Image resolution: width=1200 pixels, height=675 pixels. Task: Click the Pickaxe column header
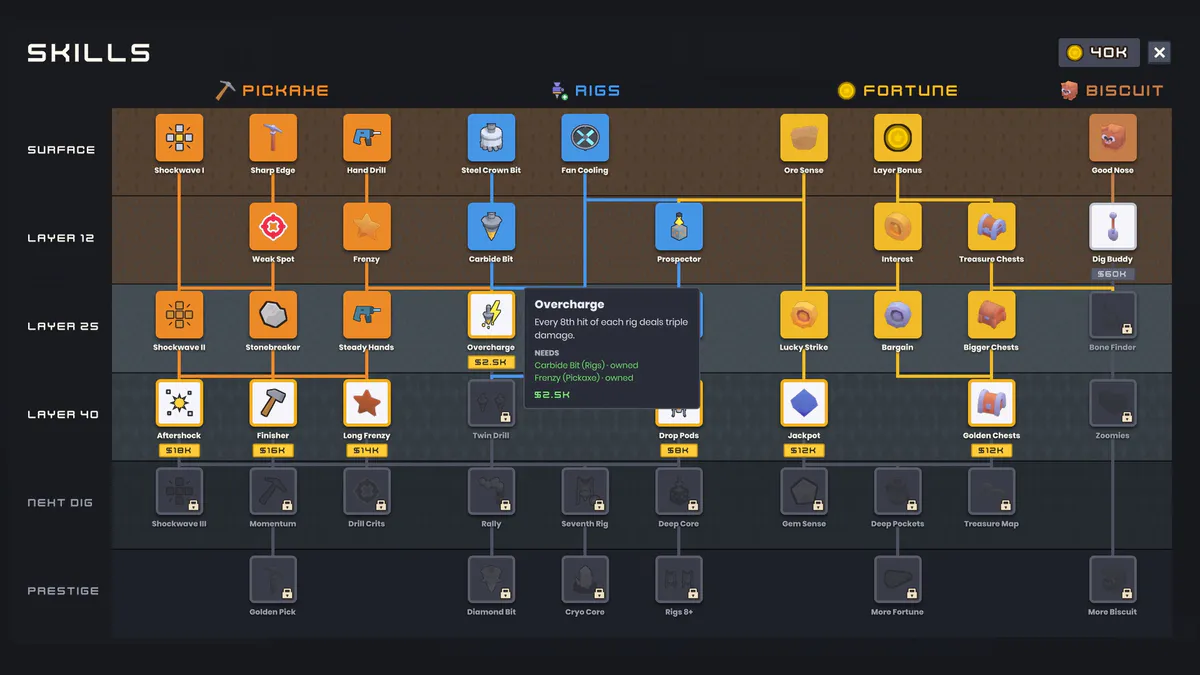click(272, 91)
